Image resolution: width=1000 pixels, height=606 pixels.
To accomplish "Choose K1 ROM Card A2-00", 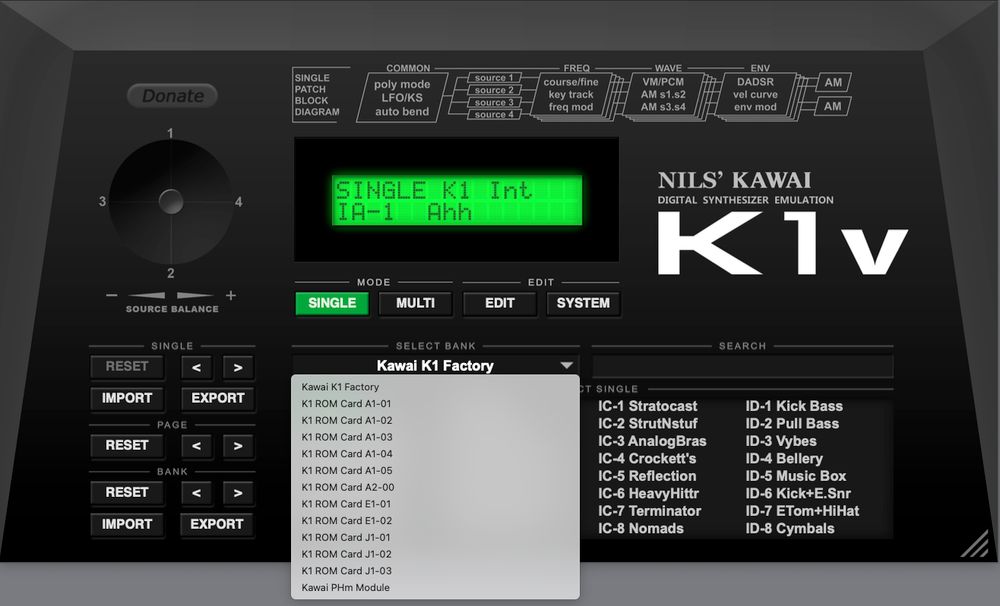I will [435, 487].
